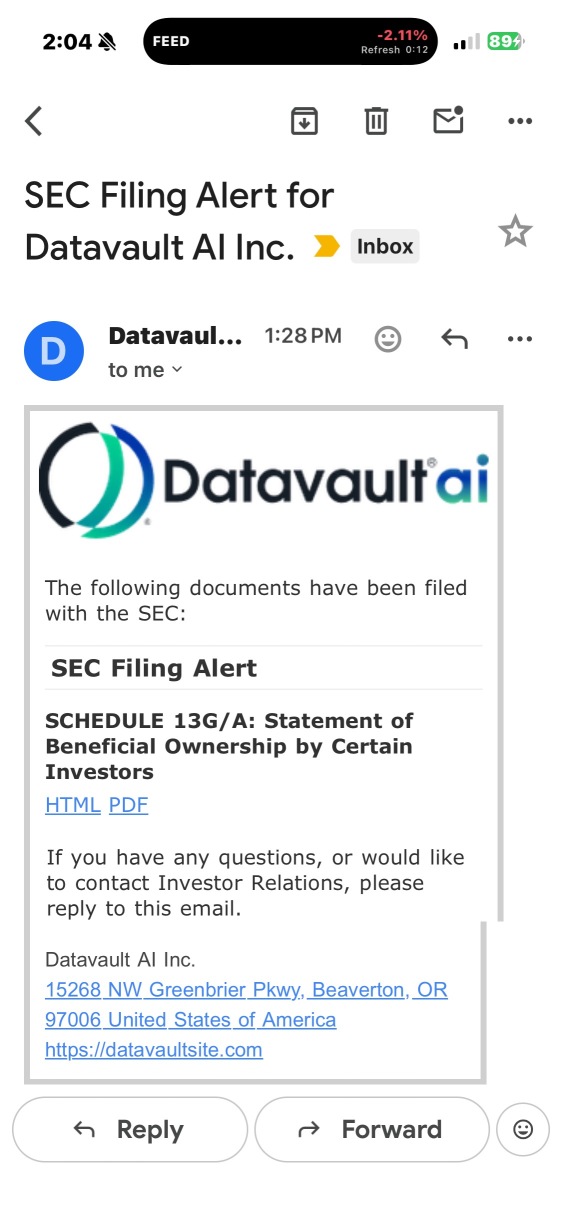Tap the blue D sender avatar
562x1218 pixels.
pos(53,351)
